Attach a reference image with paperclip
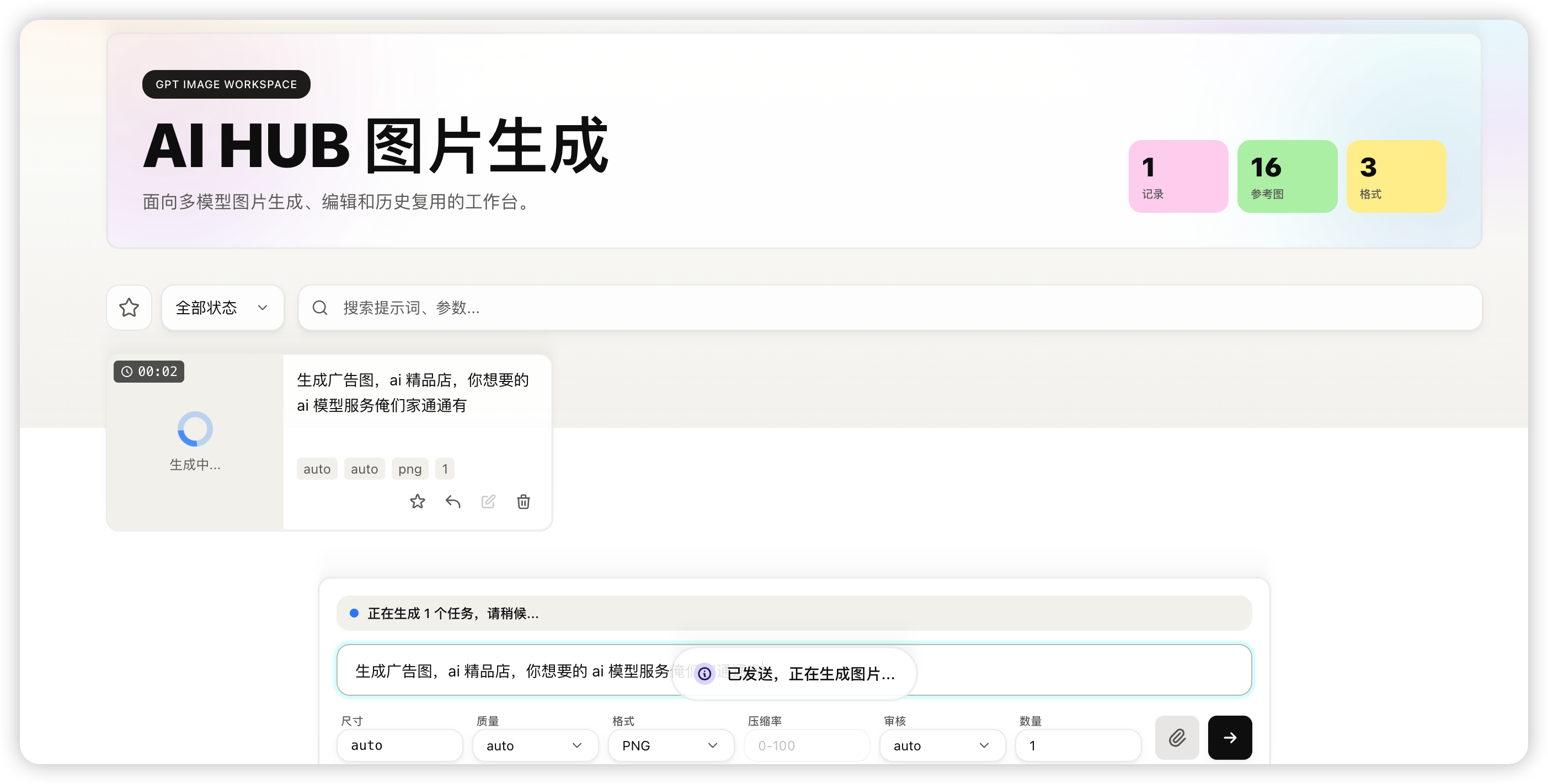The width and height of the screenshot is (1548, 784). click(1177, 737)
